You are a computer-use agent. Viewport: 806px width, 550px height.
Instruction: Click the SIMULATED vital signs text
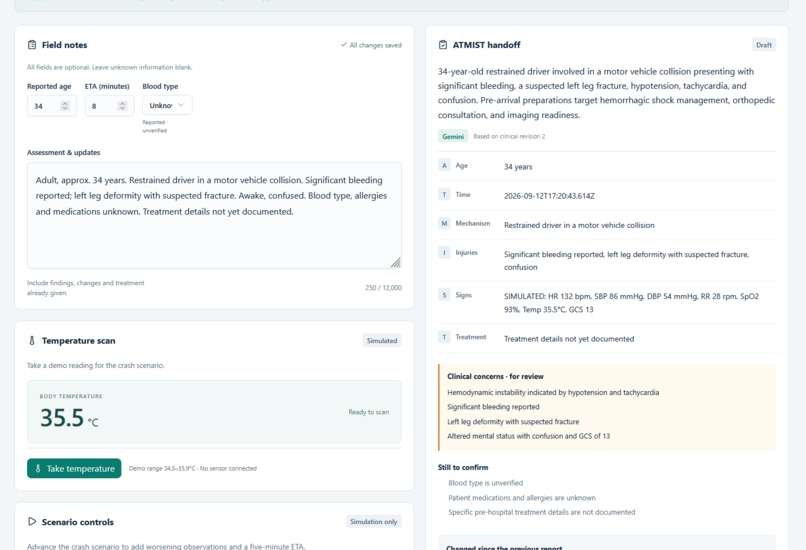[631, 303]
